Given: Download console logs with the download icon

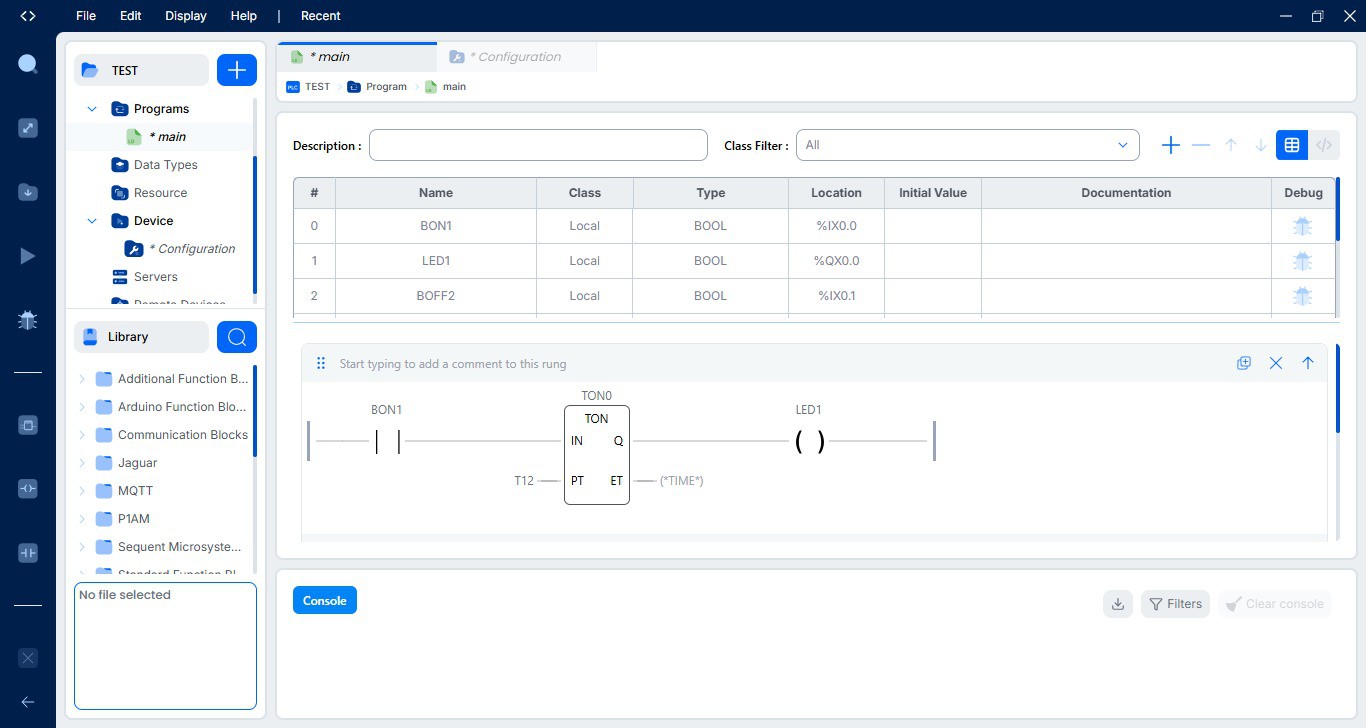Looking at the screenshot, I should click(1118, 604).
